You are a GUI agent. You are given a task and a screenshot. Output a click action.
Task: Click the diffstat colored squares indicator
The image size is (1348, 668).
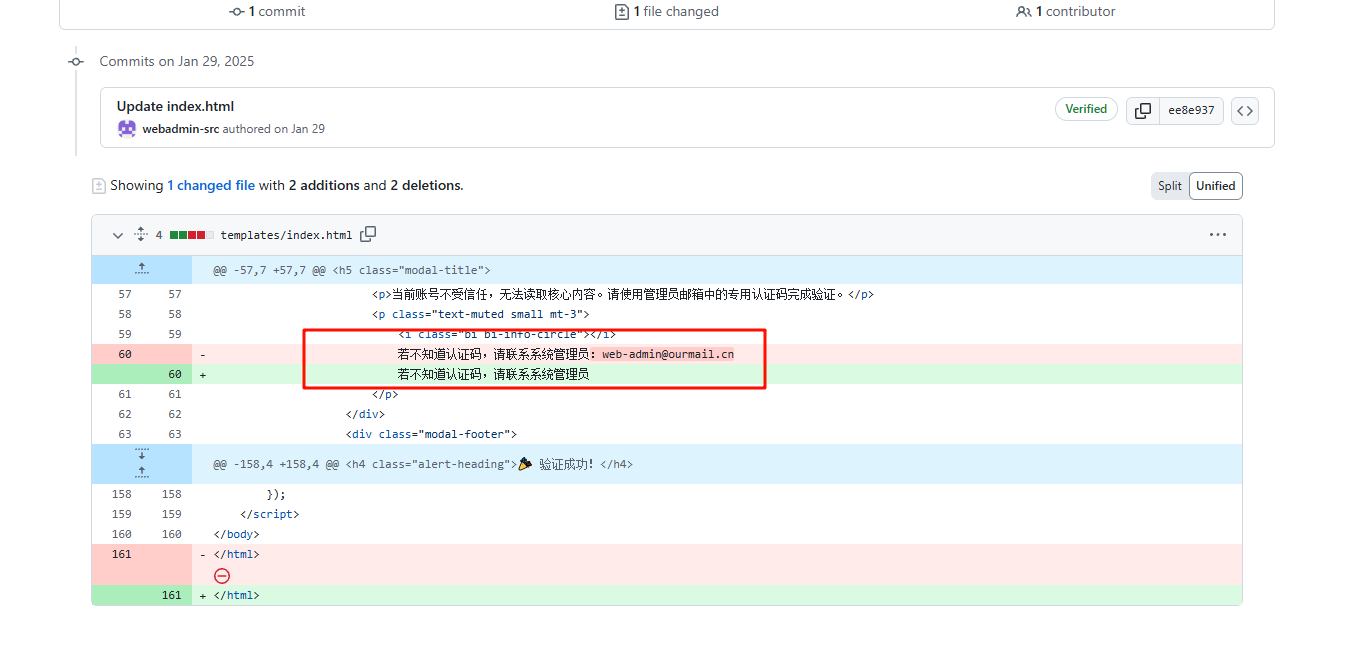(191, 235)
